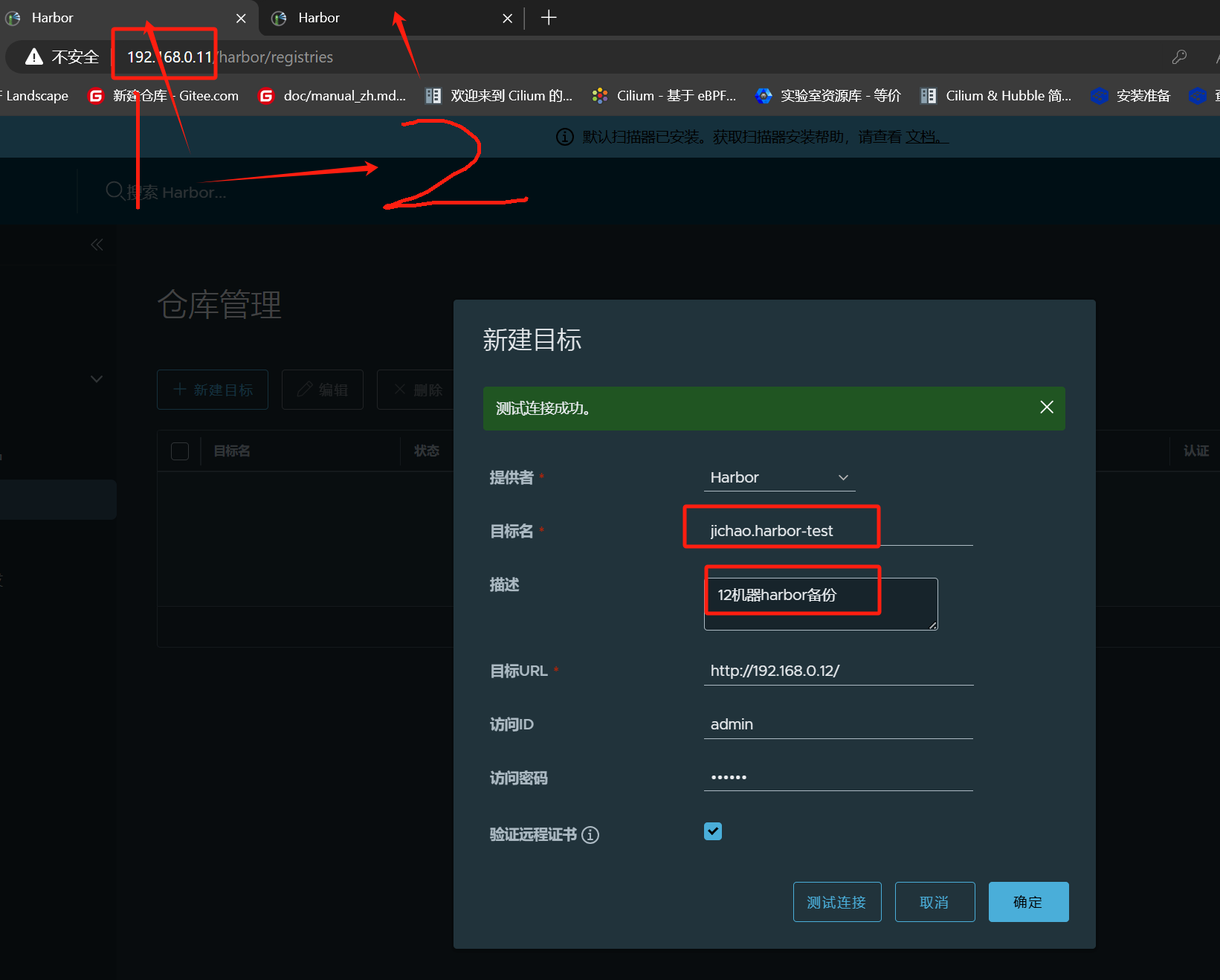The height and width of the screenshot is (980, 1220).
Task: Expand the sidebar menu chevron
Action: tap(97, 378)
